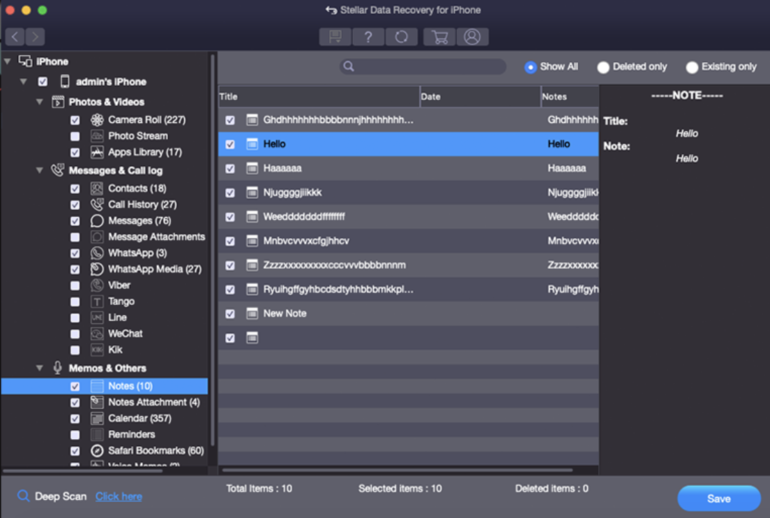Uncheck the New Note row checkbox
770x518 pixels.
pos(230,314)
